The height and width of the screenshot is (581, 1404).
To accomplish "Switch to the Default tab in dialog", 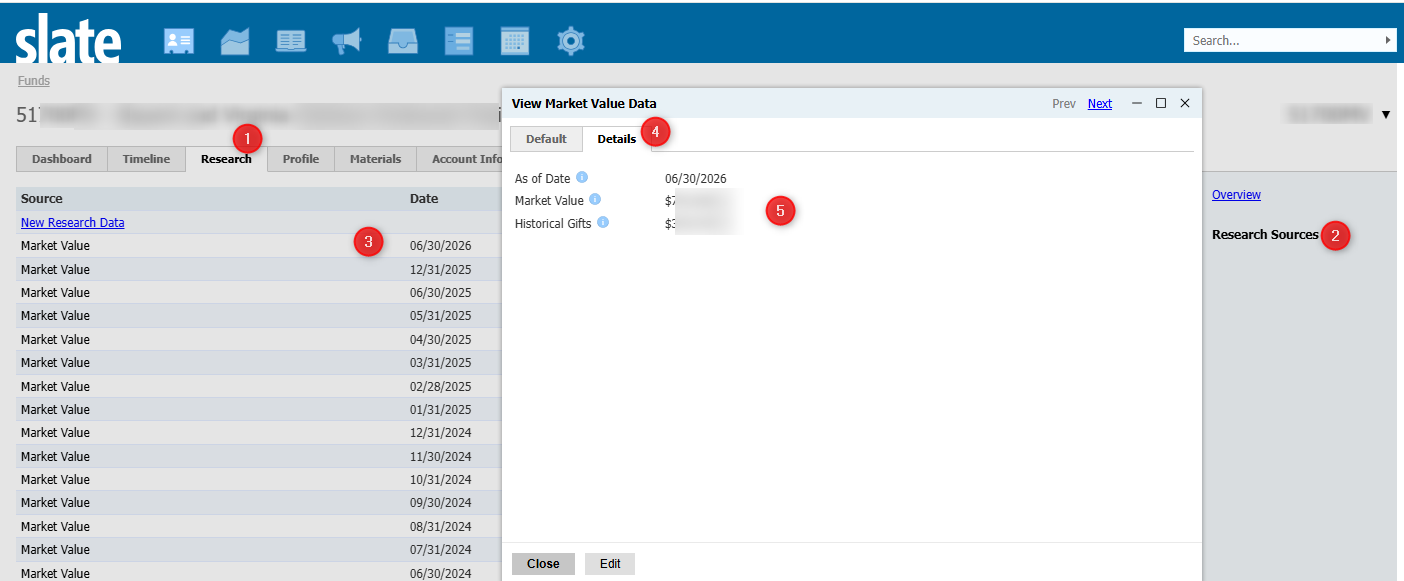I will 546,139.
